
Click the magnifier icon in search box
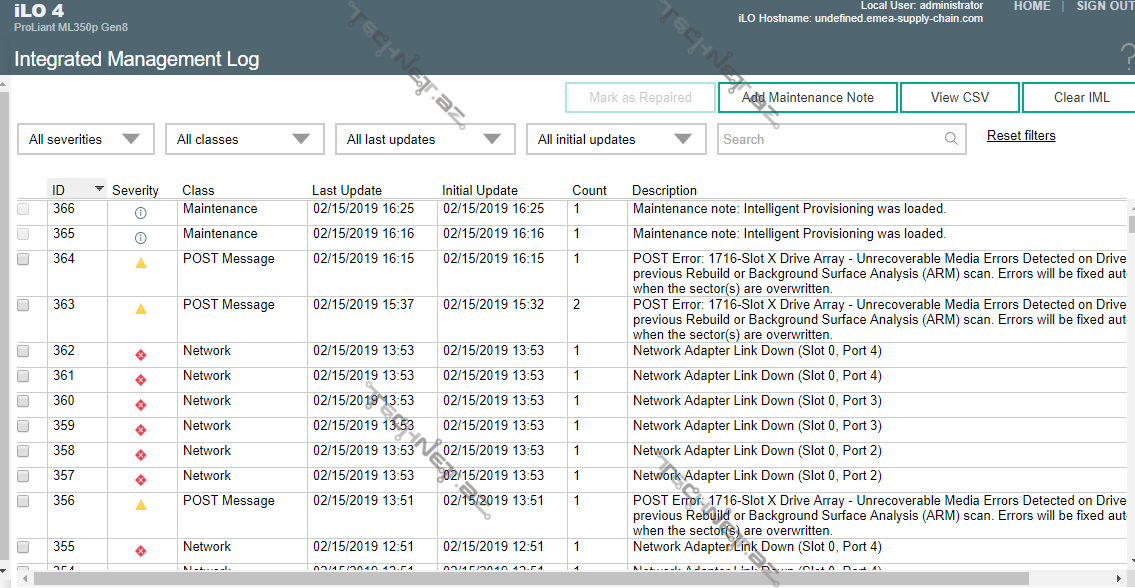click(x=952, y=139)
